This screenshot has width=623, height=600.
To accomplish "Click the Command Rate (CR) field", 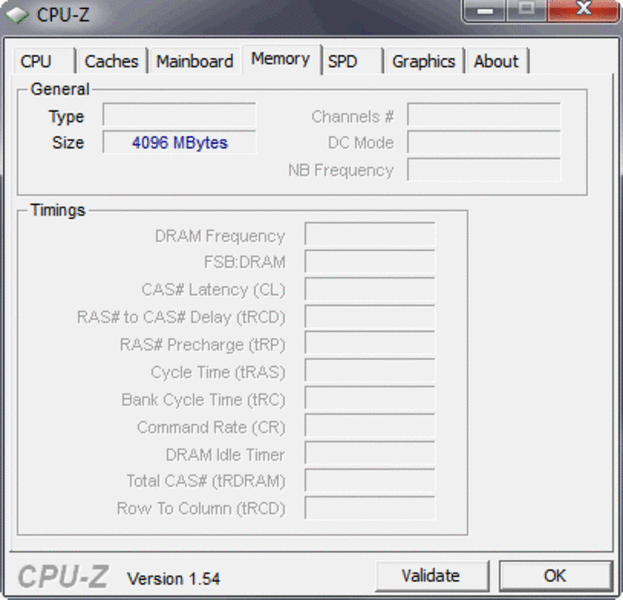I will point(370,426).
